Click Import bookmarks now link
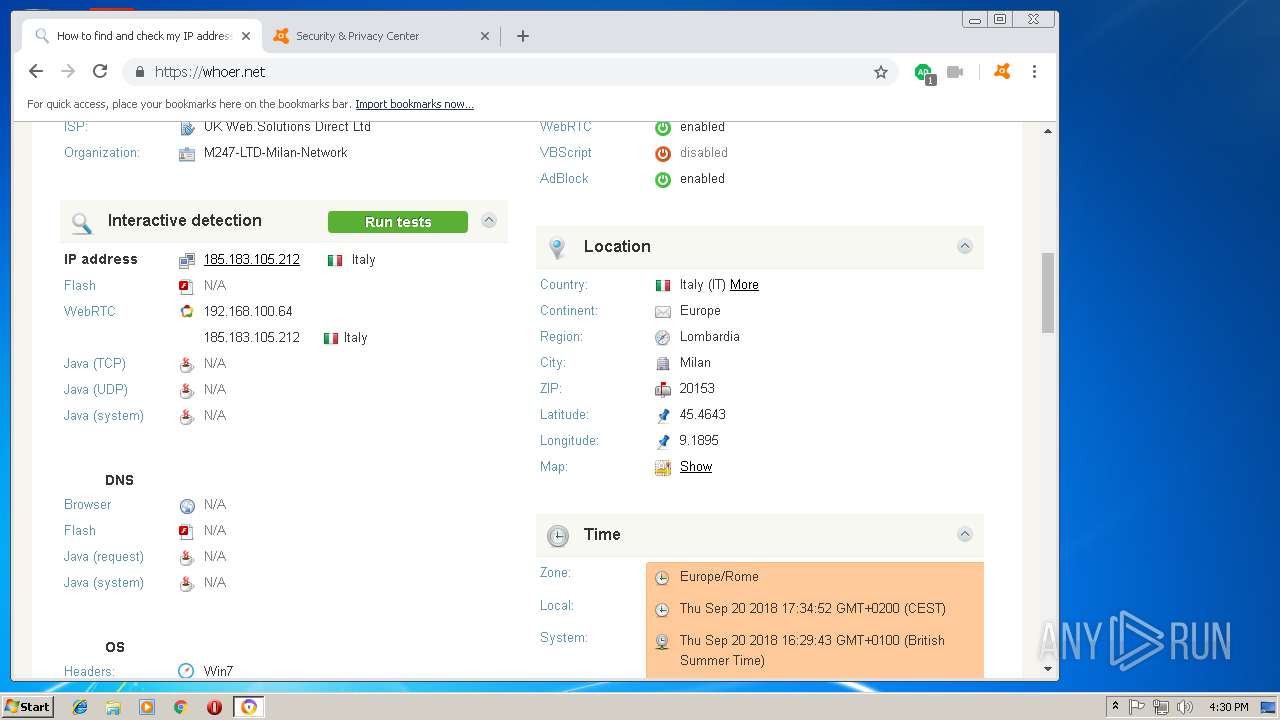1280x720 pixels. pyautogui.click(x=414, y=104)
